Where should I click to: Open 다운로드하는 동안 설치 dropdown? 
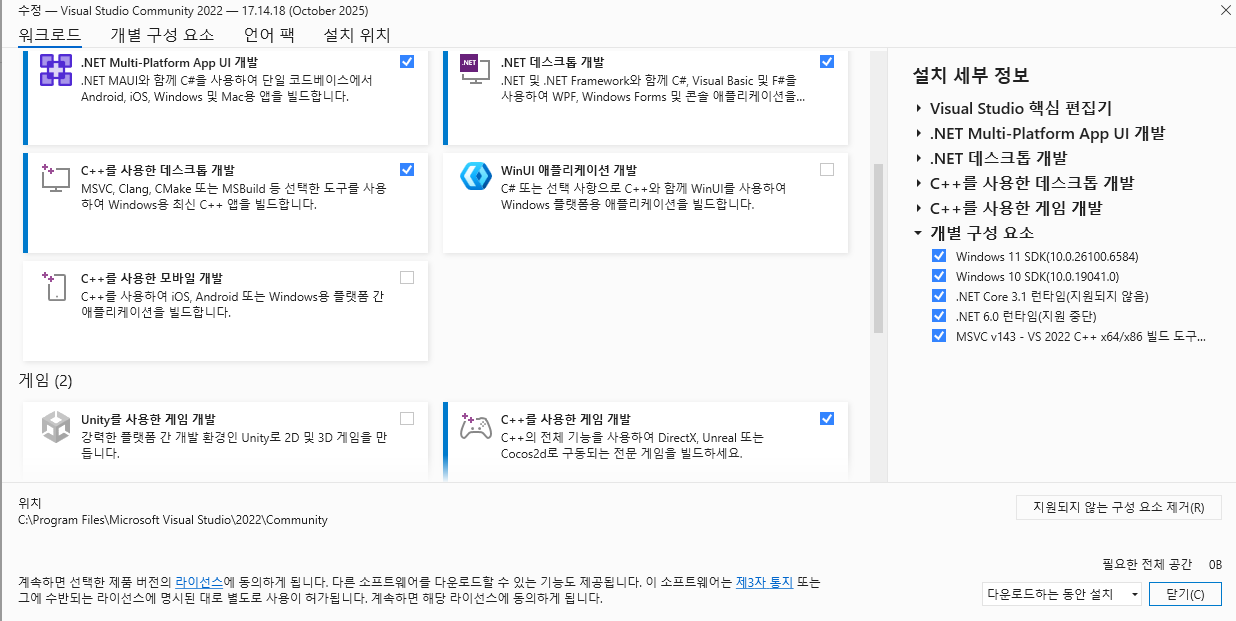(x=1062, y=594)
